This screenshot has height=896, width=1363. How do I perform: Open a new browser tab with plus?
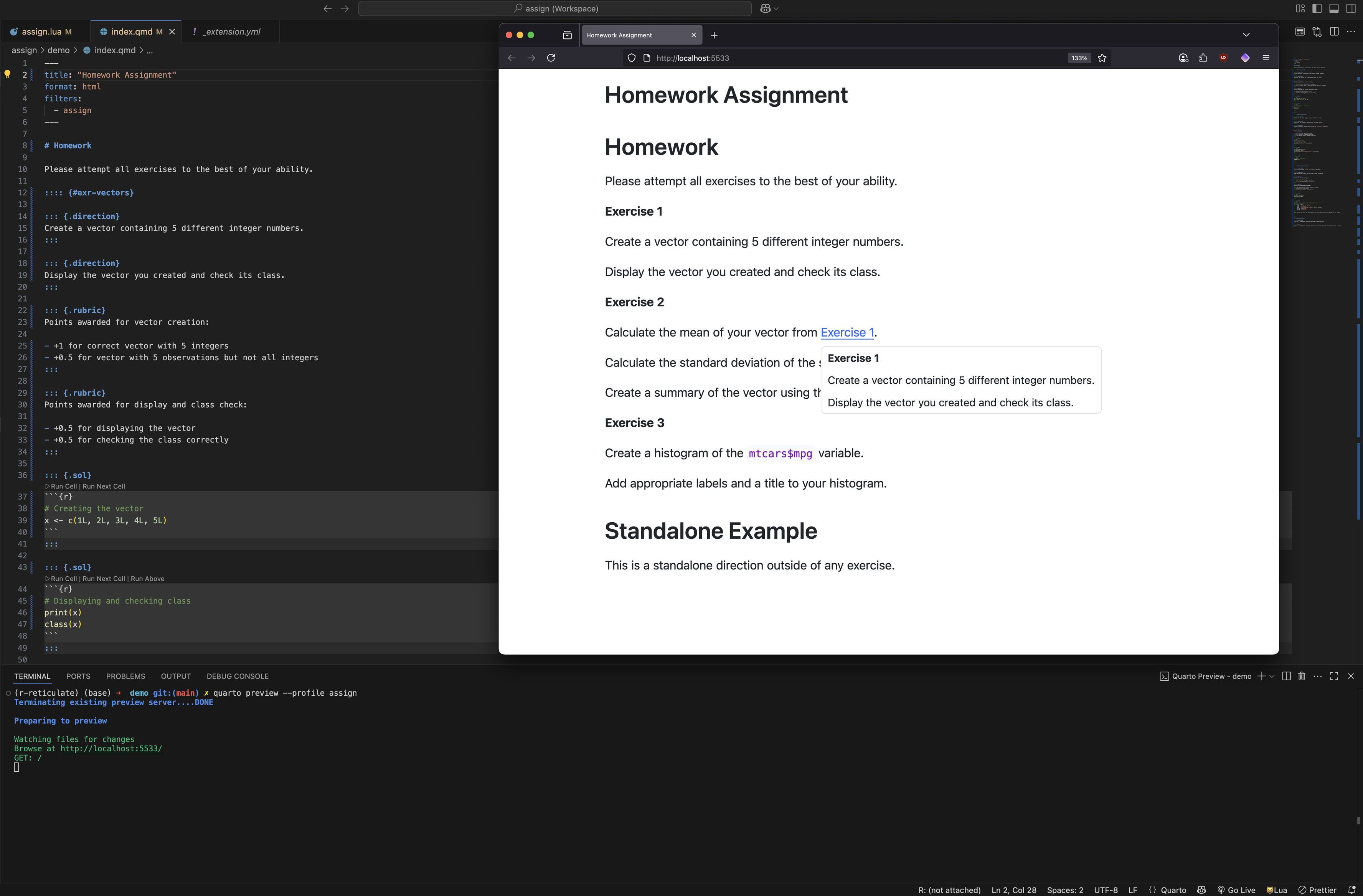pyautogui.click(x=714, y=35)
